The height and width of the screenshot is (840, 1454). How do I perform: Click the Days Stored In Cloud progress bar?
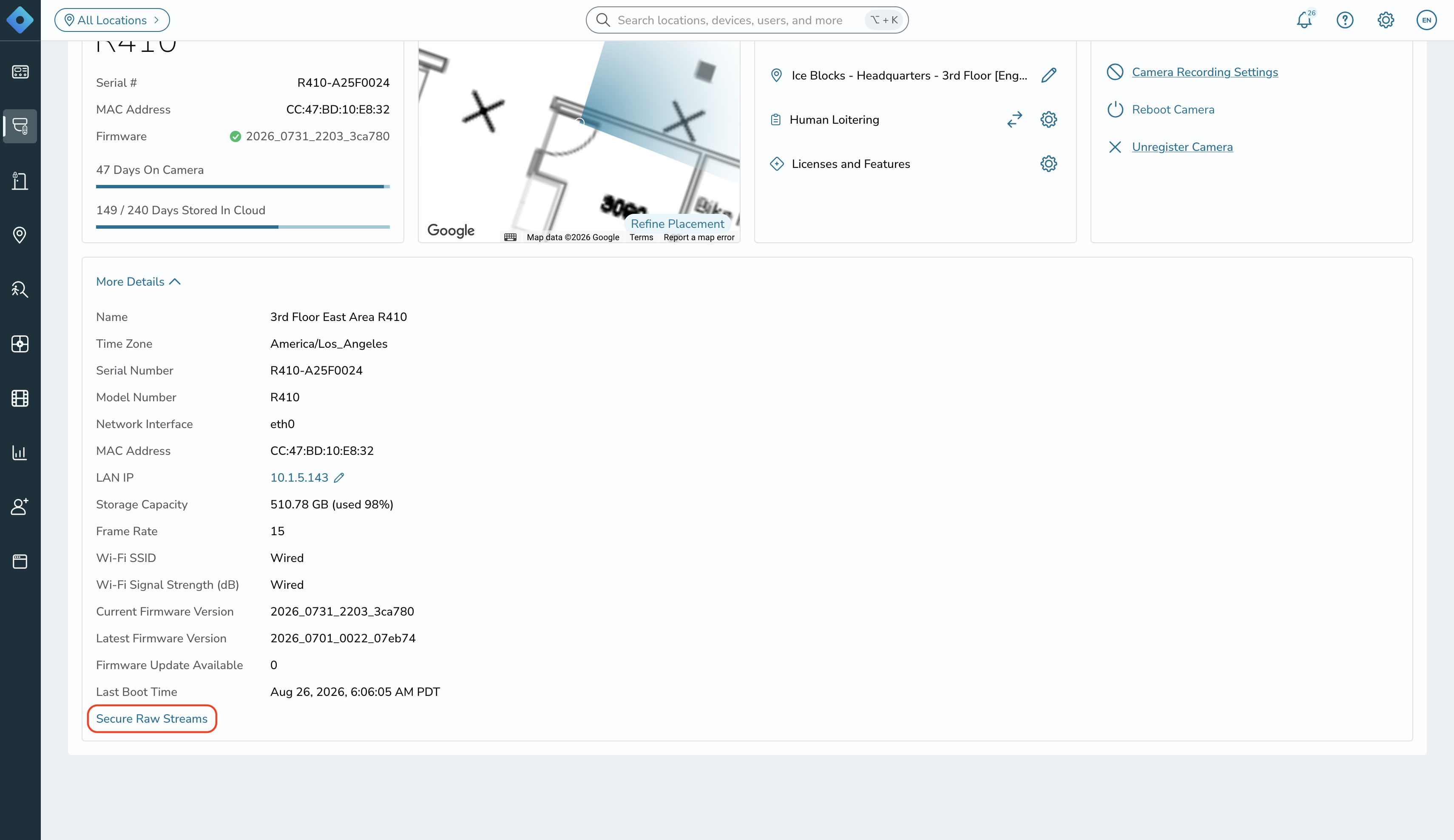243,227
